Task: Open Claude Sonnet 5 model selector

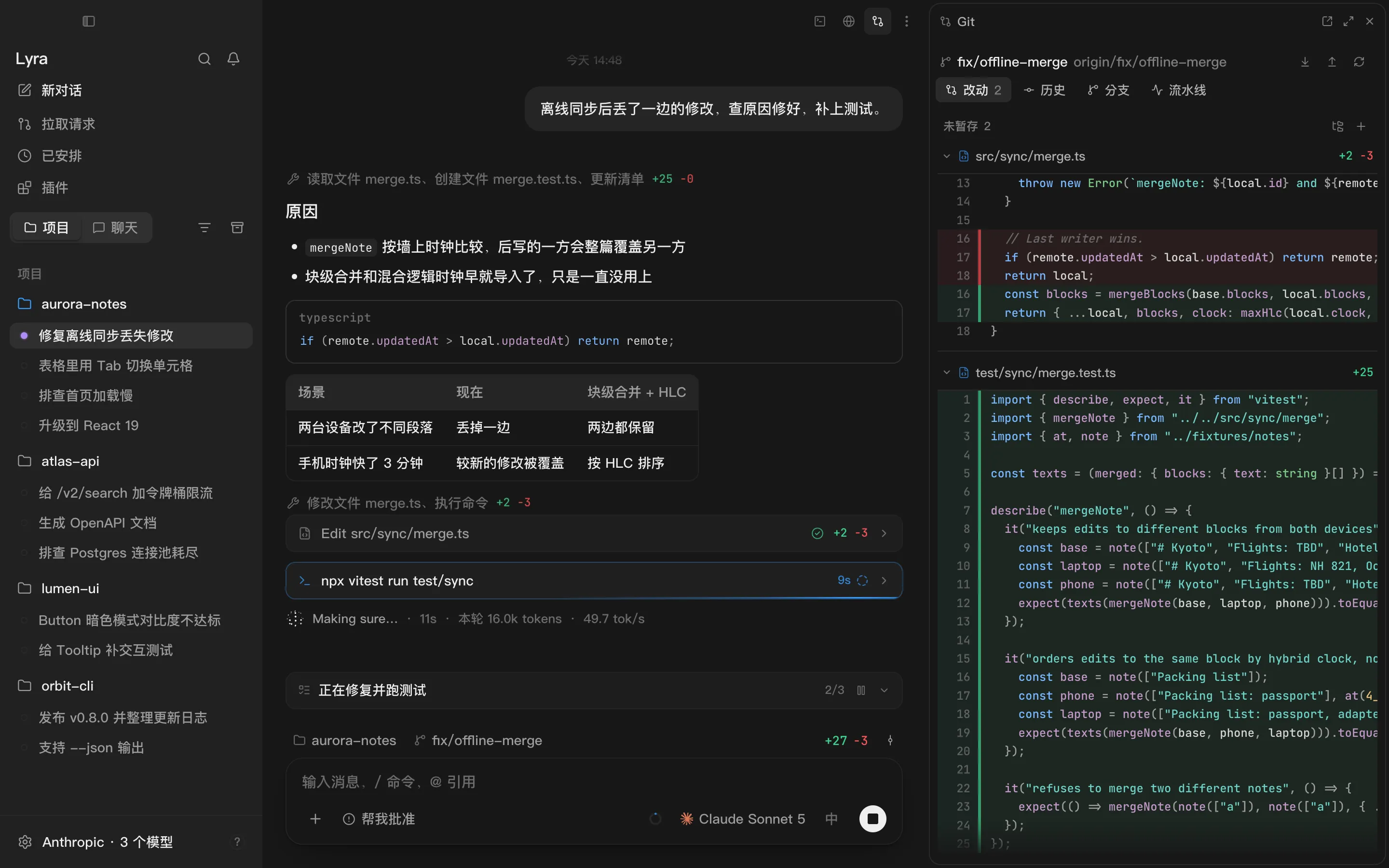Action: coord(743,819)
